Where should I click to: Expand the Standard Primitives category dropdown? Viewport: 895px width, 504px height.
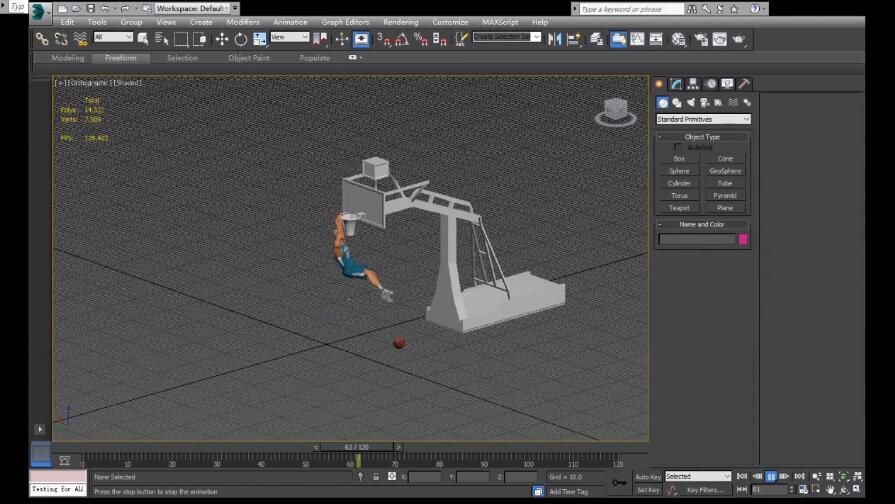coord(703,119)
